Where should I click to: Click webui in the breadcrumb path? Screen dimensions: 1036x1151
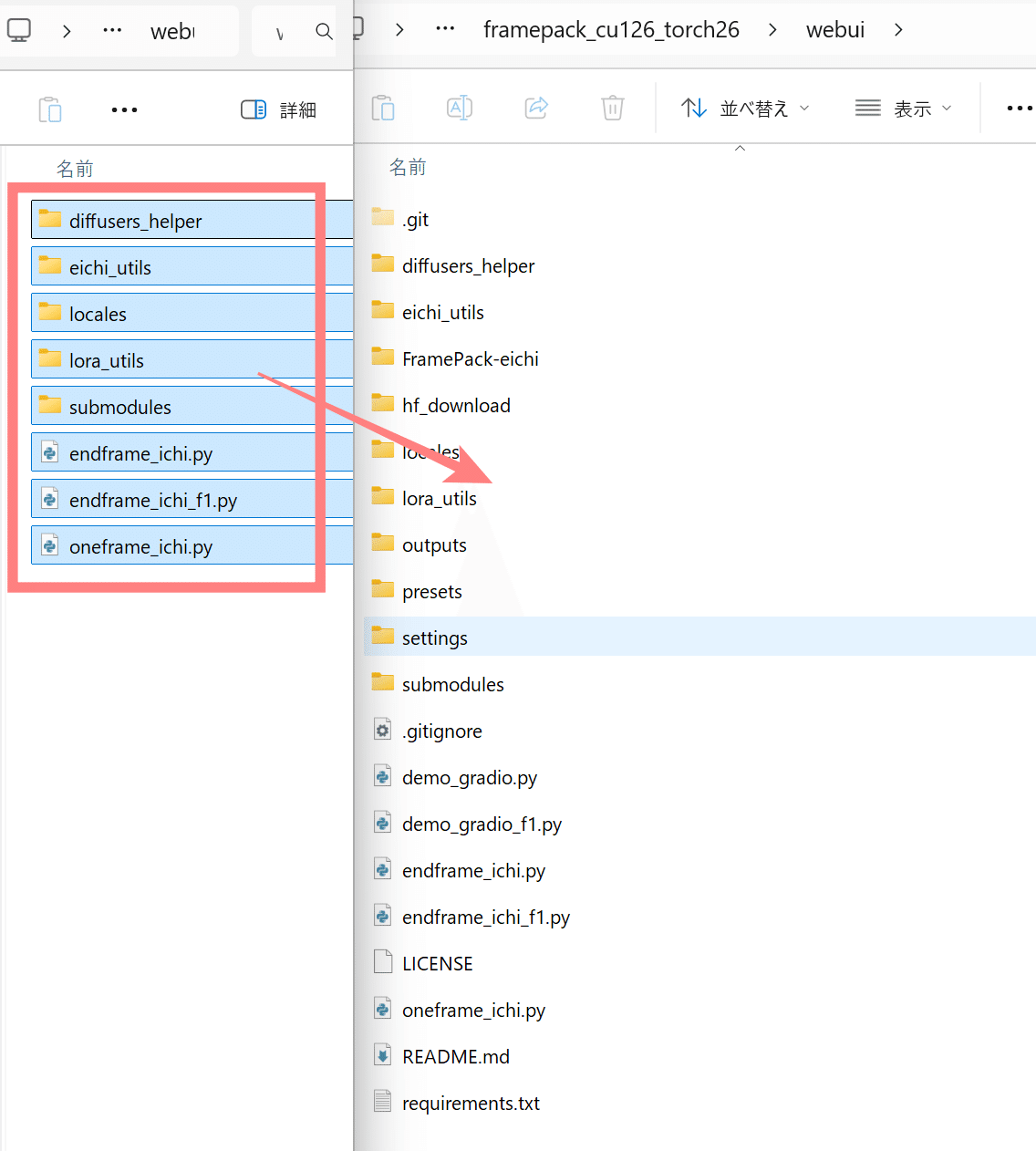(x=834, y=29)
